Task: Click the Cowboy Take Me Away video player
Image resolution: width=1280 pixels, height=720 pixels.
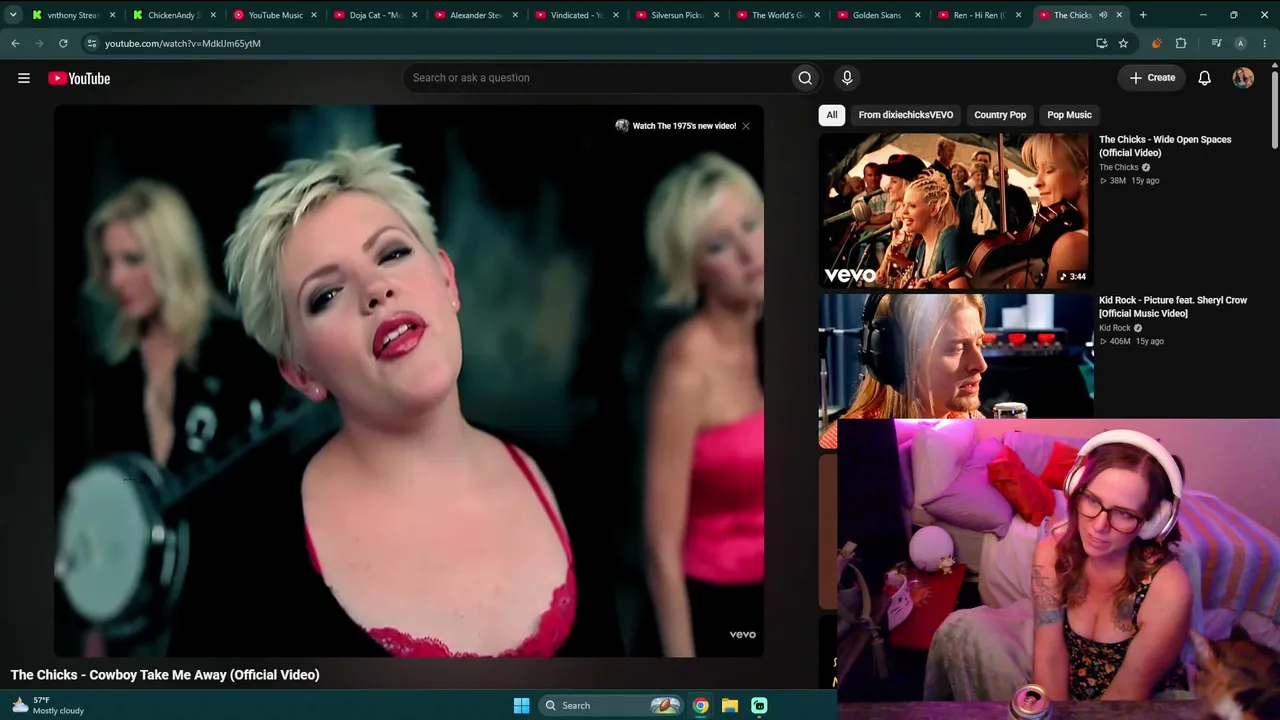Action: [409, 381]
